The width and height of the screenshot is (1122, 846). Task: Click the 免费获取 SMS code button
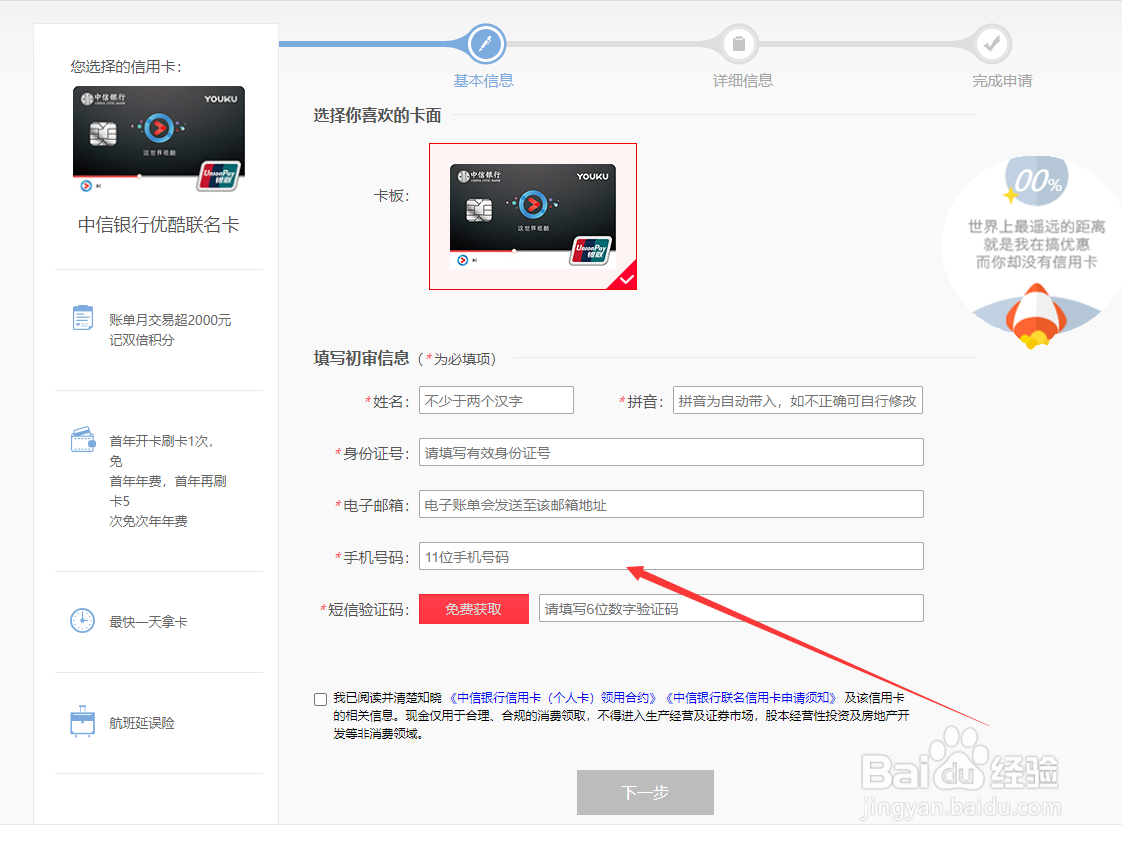pos(474,609)
